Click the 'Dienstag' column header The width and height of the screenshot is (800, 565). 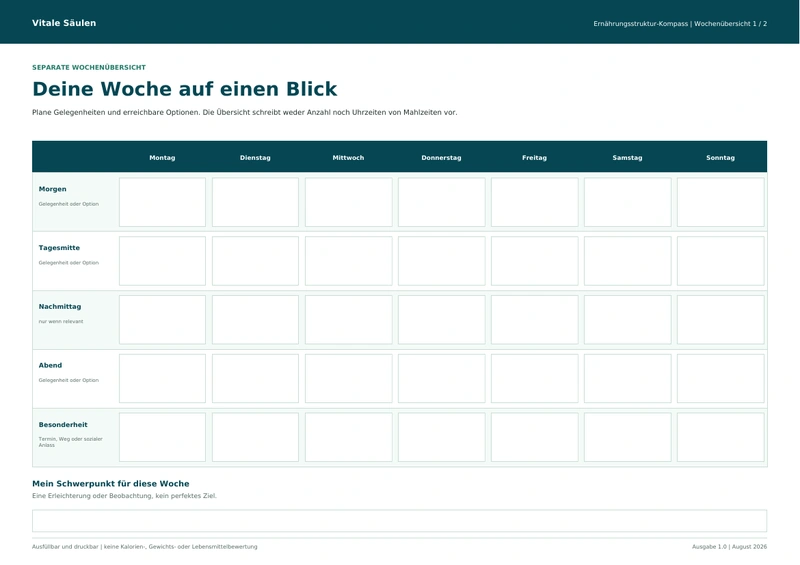coord(255,158)
